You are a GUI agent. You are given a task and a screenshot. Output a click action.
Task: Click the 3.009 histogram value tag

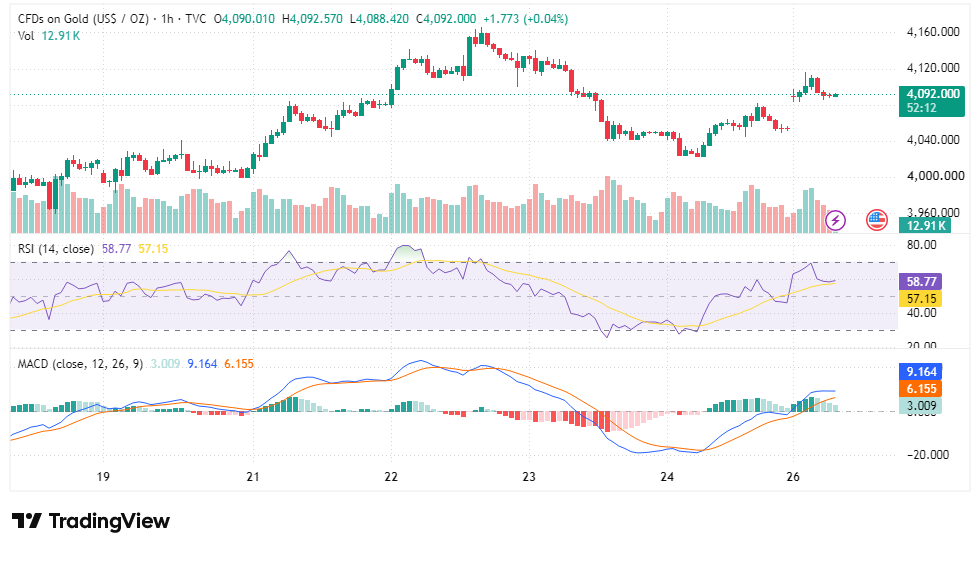(920, 405)
